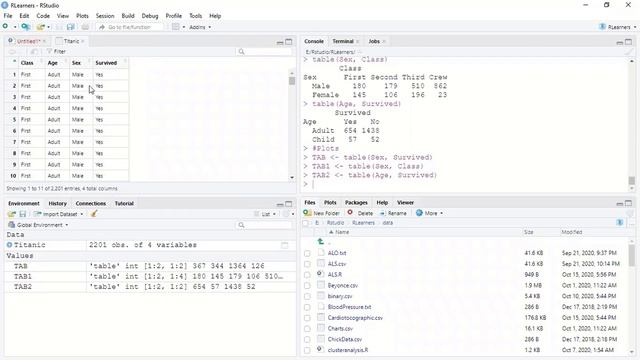Click the Filter icon in data viewer
The width and height of the screenshot is (640, 360).
(x=49, y=51)
